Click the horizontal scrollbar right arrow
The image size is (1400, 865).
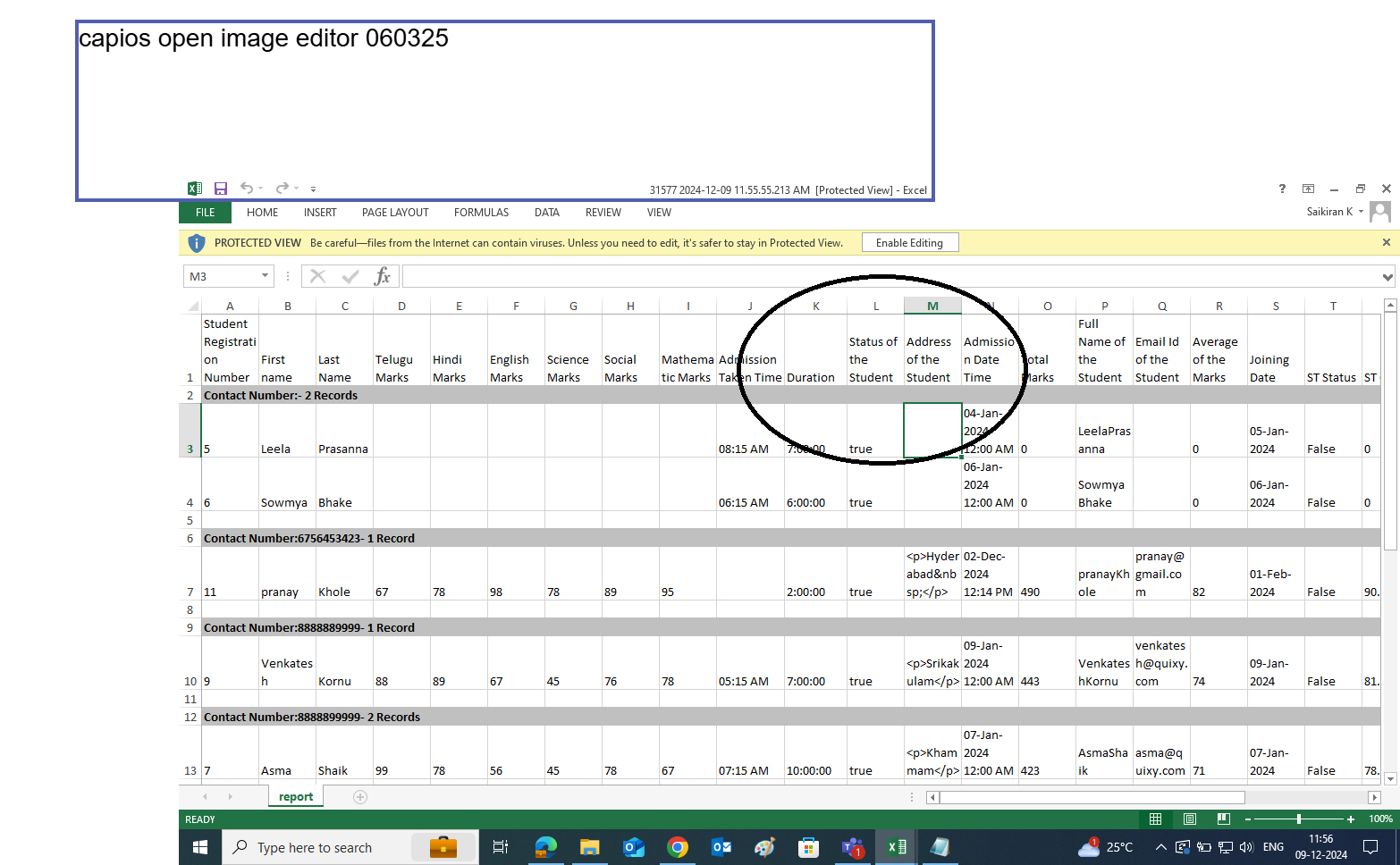[1375, 797]
